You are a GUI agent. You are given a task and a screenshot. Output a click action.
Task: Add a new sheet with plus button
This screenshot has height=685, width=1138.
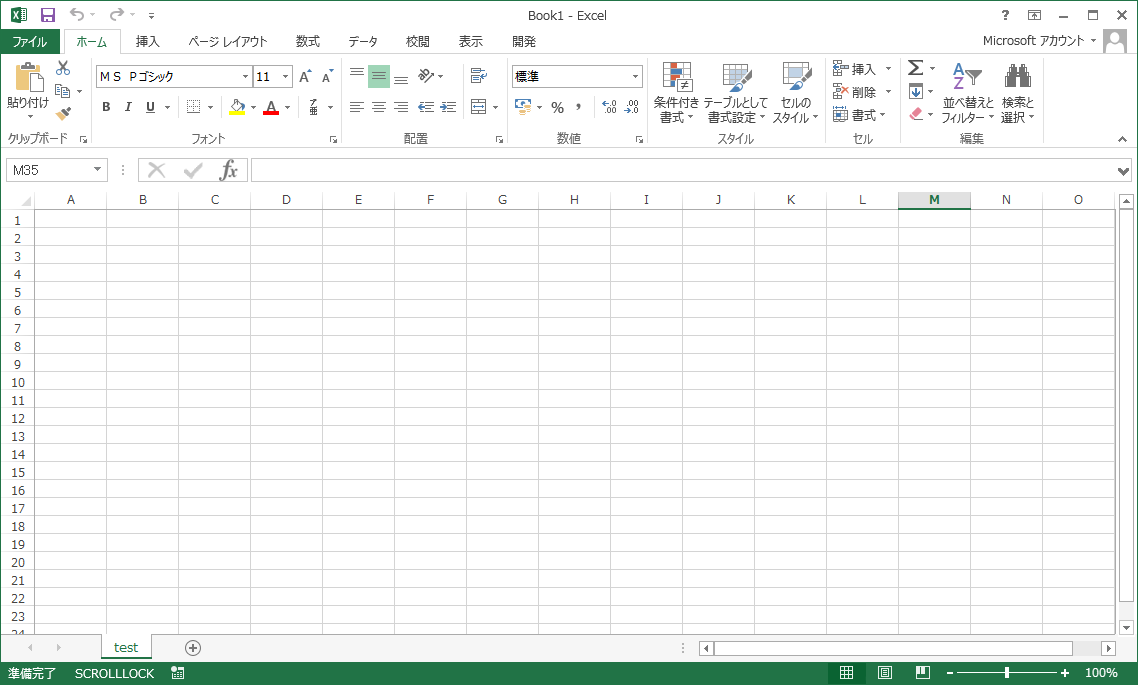pos(193,648)
